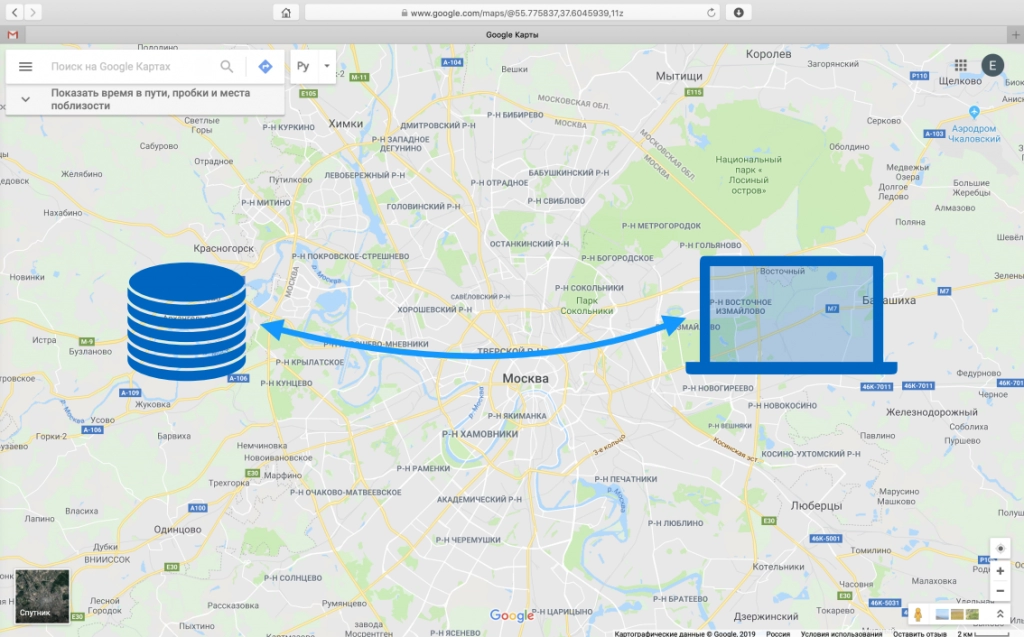Click the Малаховка label
The height and width of the screenshot is (637, 1024).
click(x=934, y=581)
